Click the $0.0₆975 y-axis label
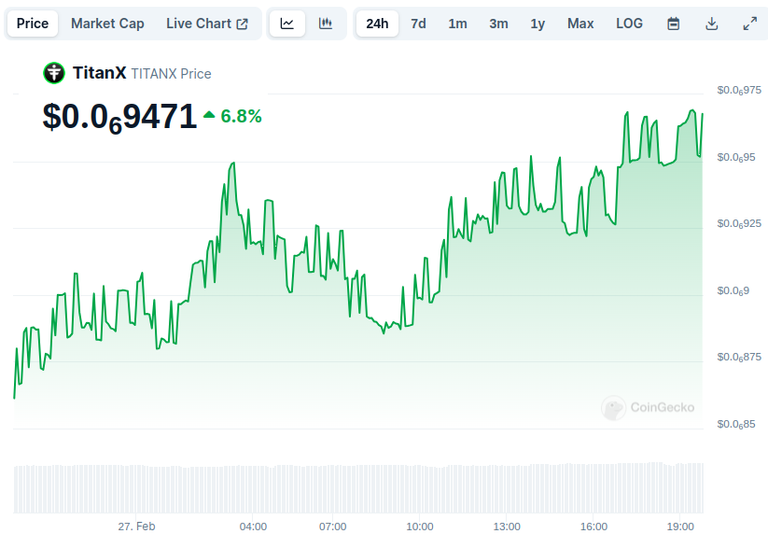Screen dimensions: 768x537 (x=739, y=90)
